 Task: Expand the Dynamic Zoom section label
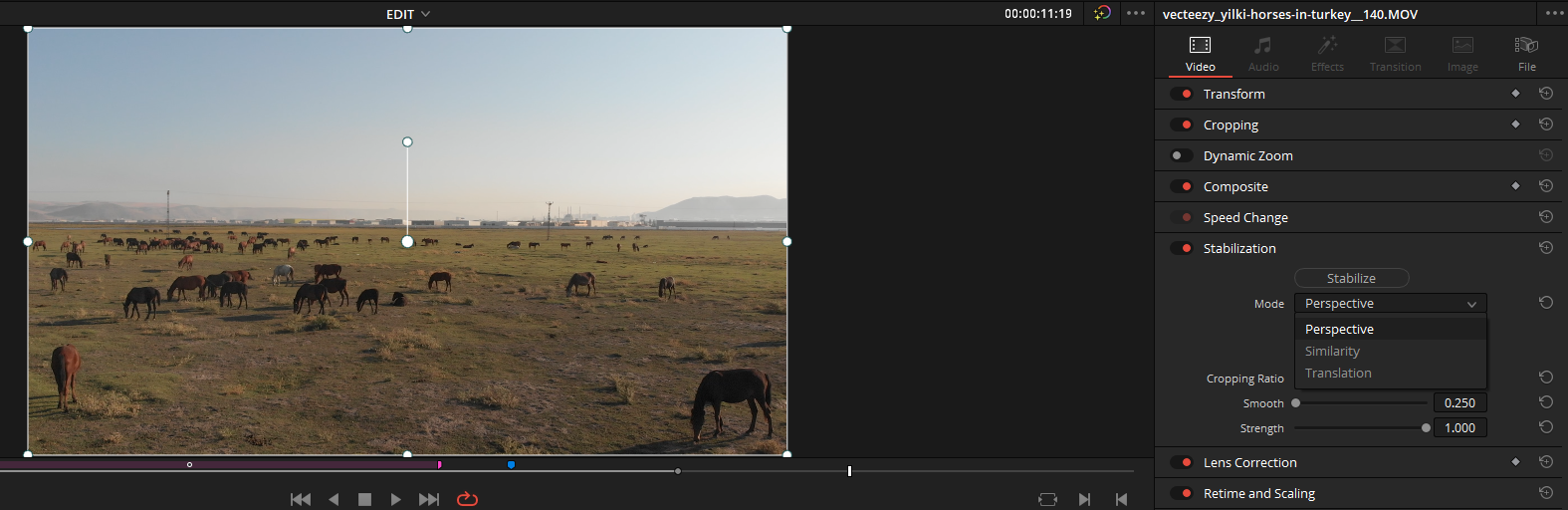click(1247, 155)
